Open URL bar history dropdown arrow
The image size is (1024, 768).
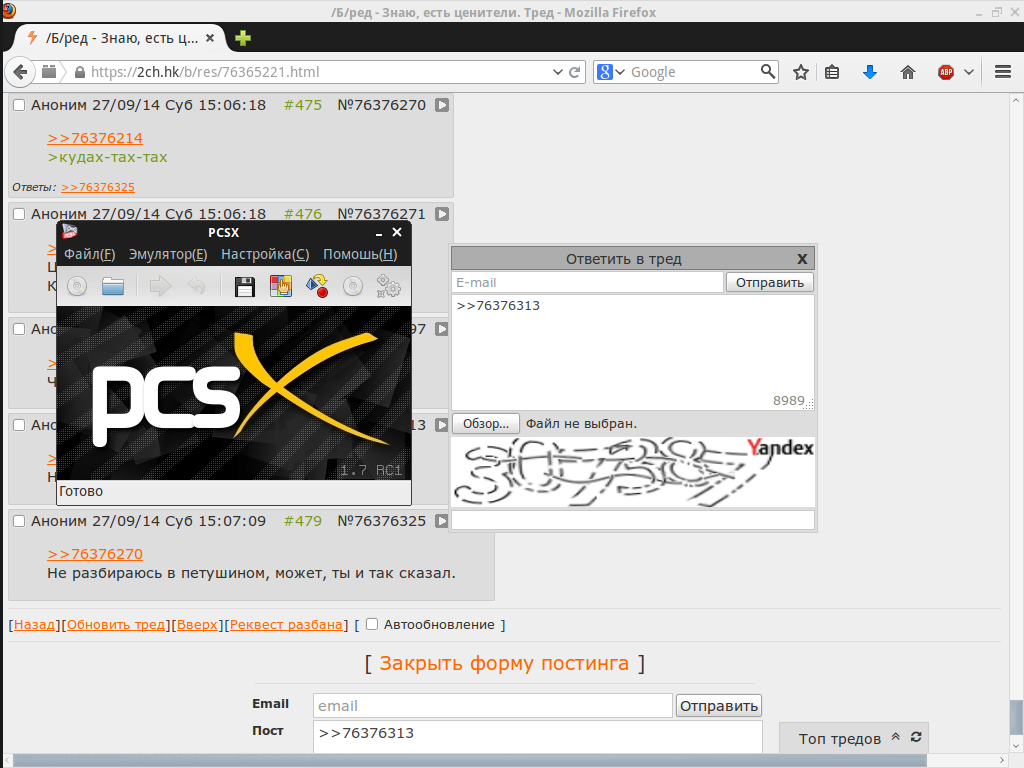(557, 72)
